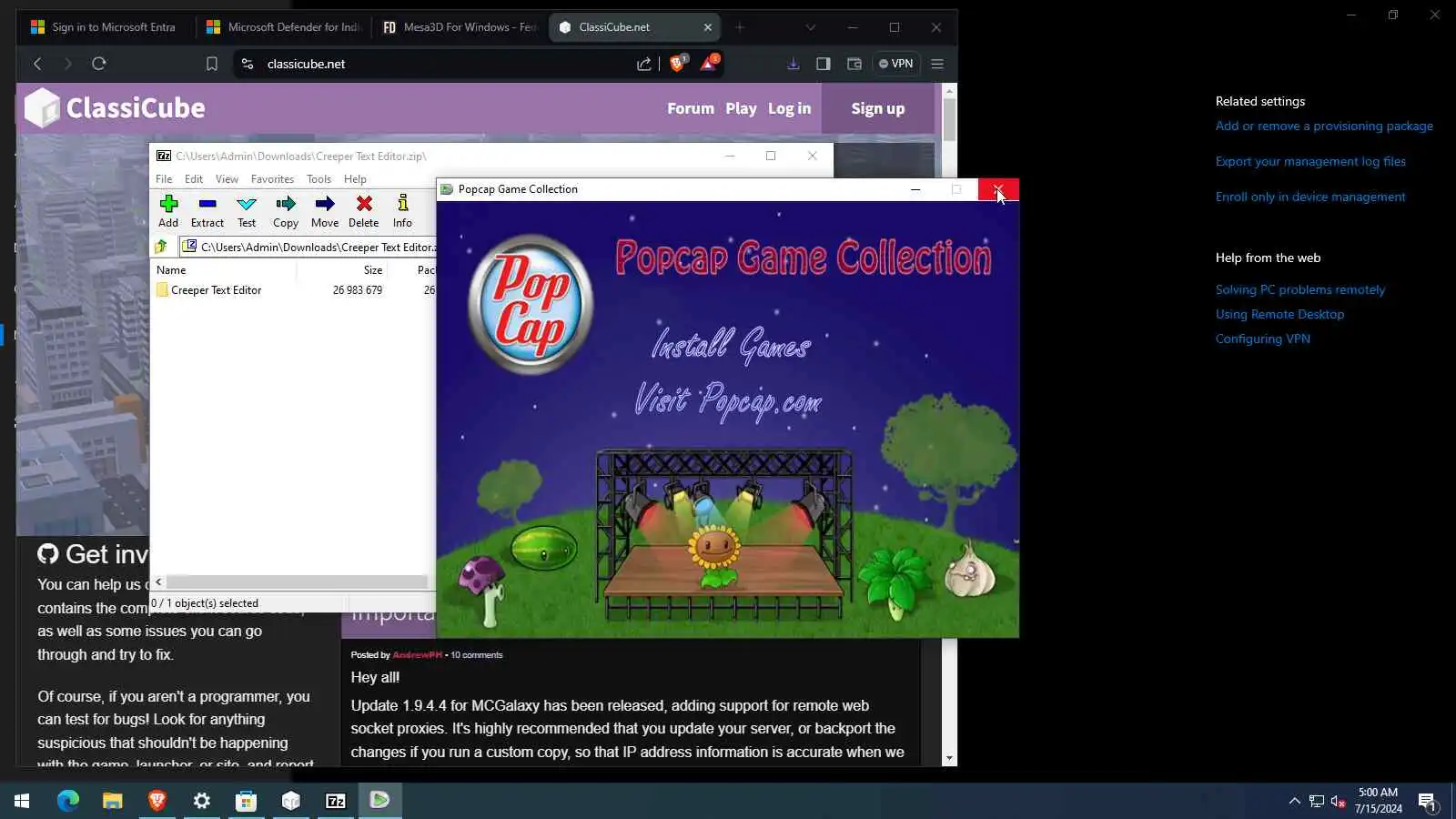This screenshot has width=1456, height=819.
Task: Switch to the Mesa3D For Windows tab
Action: click(x=460, y=27)
